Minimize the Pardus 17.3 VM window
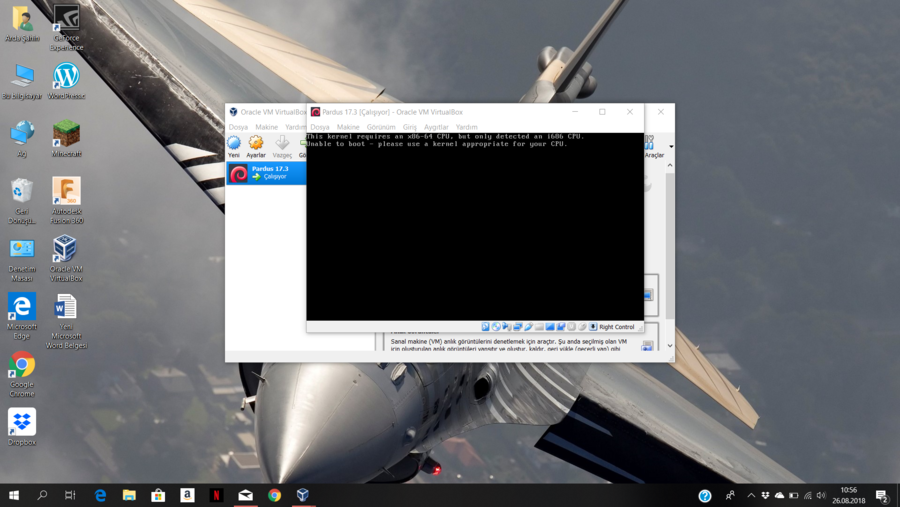Image resolution: width=900 pixels, height=507 pixels. [x=575, y=112]
